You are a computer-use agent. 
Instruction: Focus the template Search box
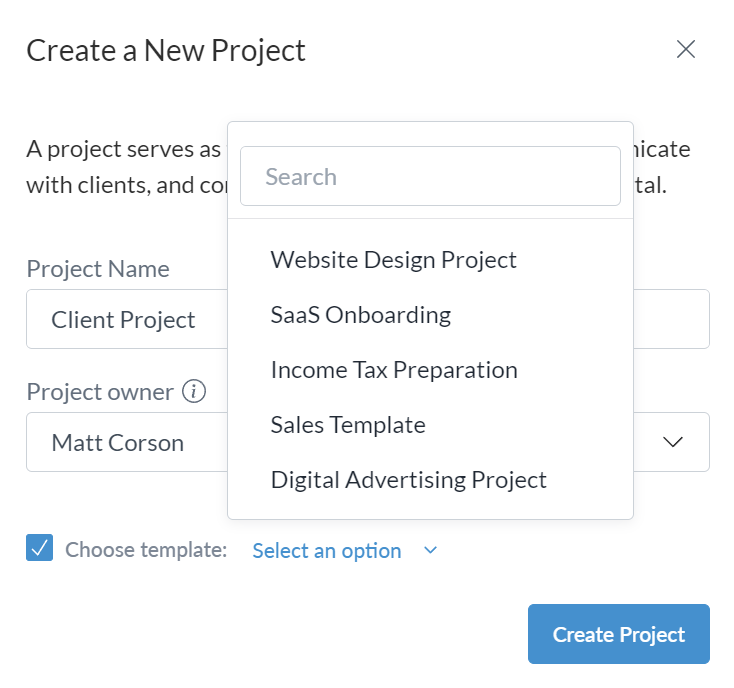point(430,177)
